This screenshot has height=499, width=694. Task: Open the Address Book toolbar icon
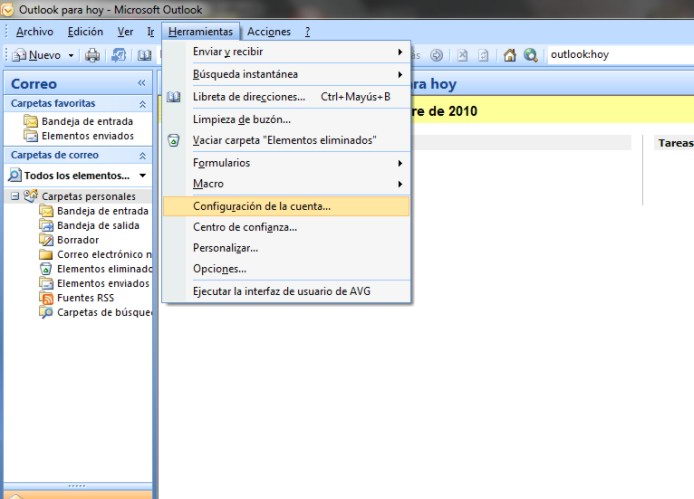[x=144, y=55]
